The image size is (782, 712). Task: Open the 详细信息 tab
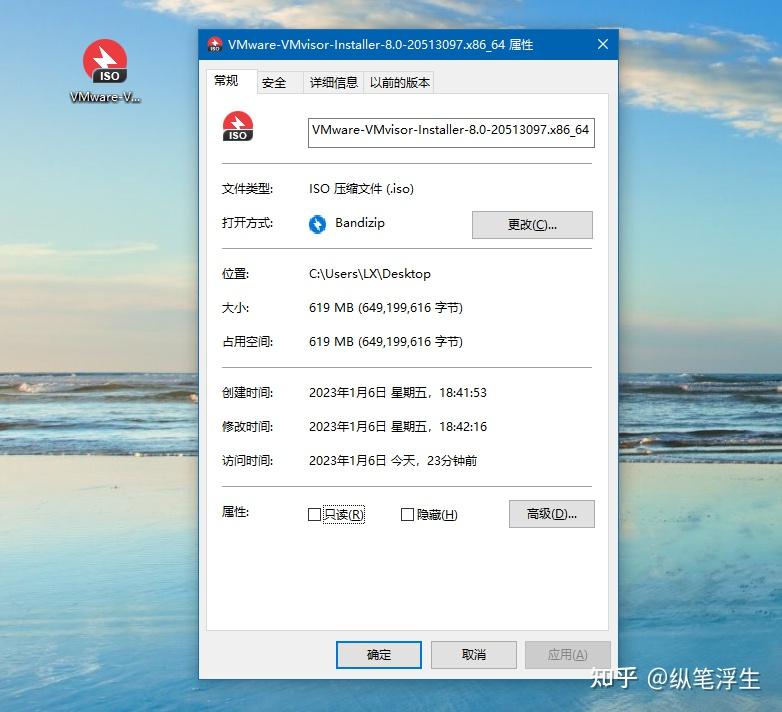point(334,83)
